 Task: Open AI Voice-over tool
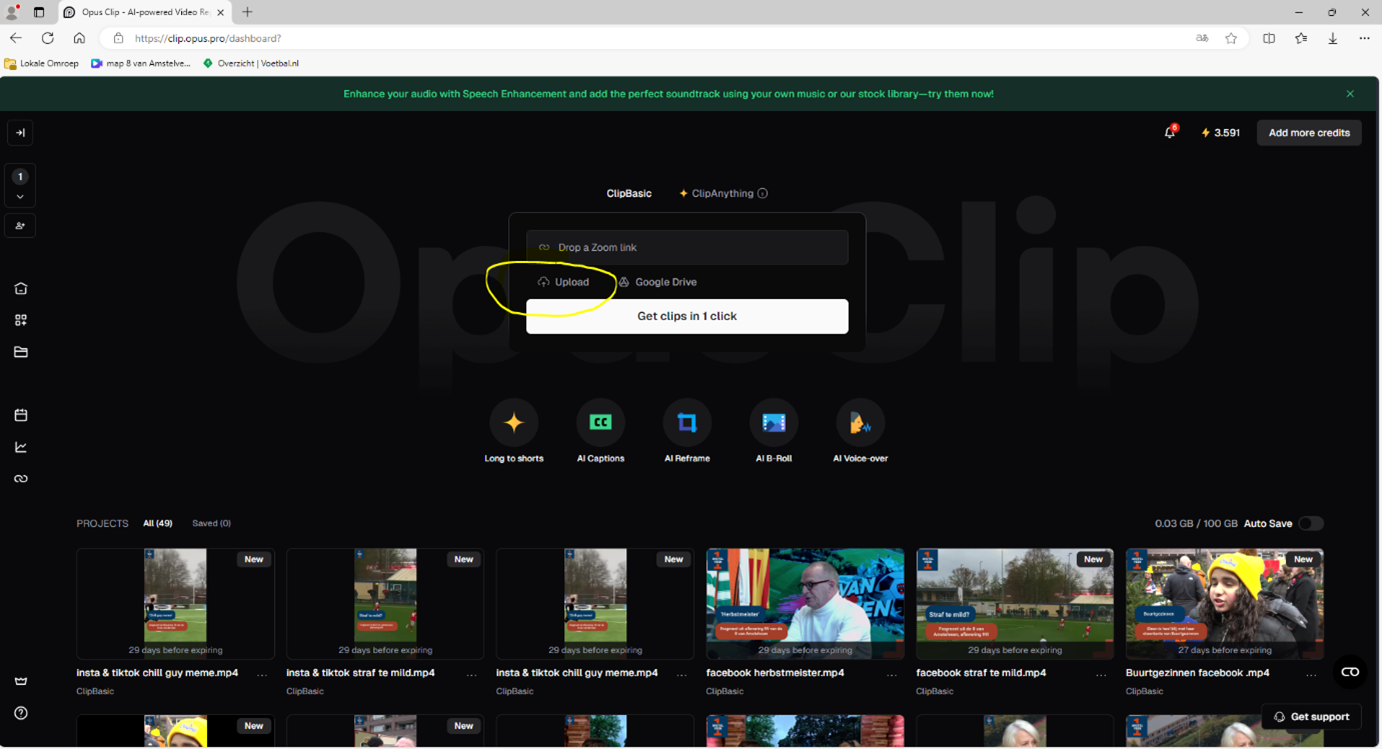point(860,431)
